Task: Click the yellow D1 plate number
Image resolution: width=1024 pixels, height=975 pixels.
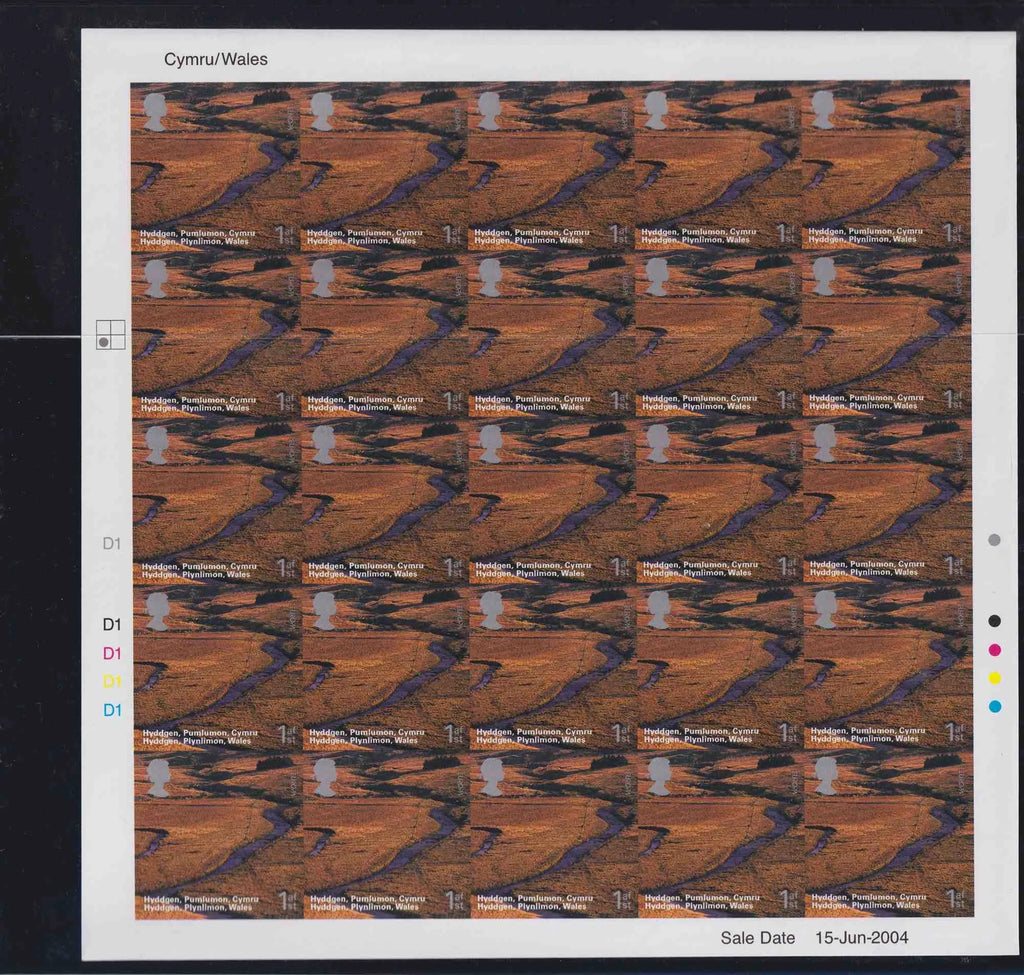Action: click(112, 681)
